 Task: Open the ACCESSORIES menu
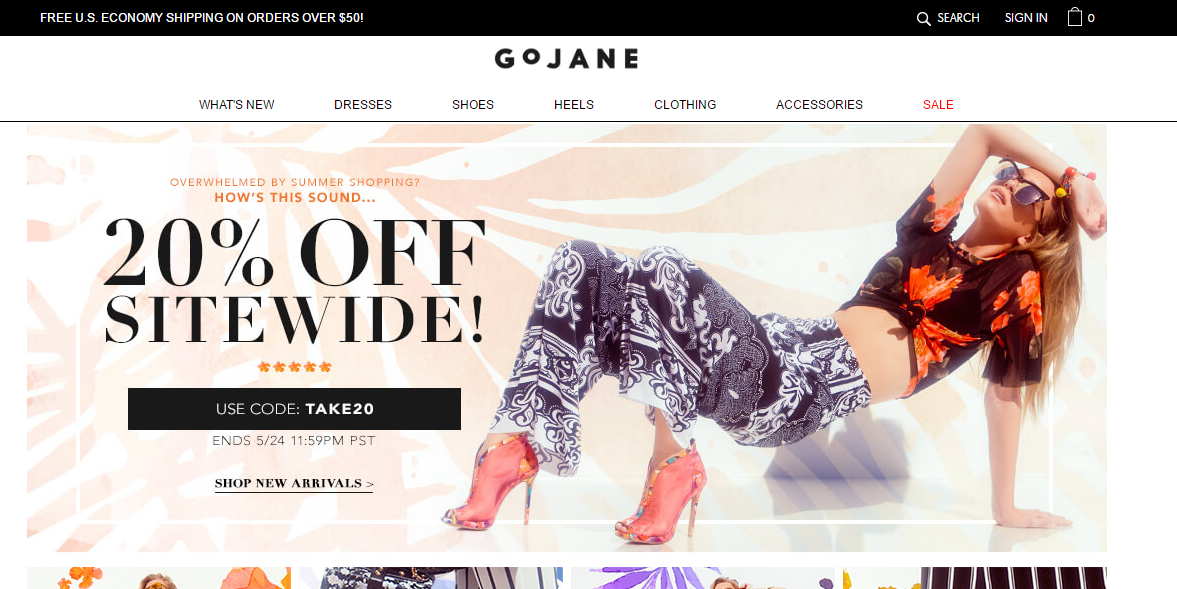point(819,104)
